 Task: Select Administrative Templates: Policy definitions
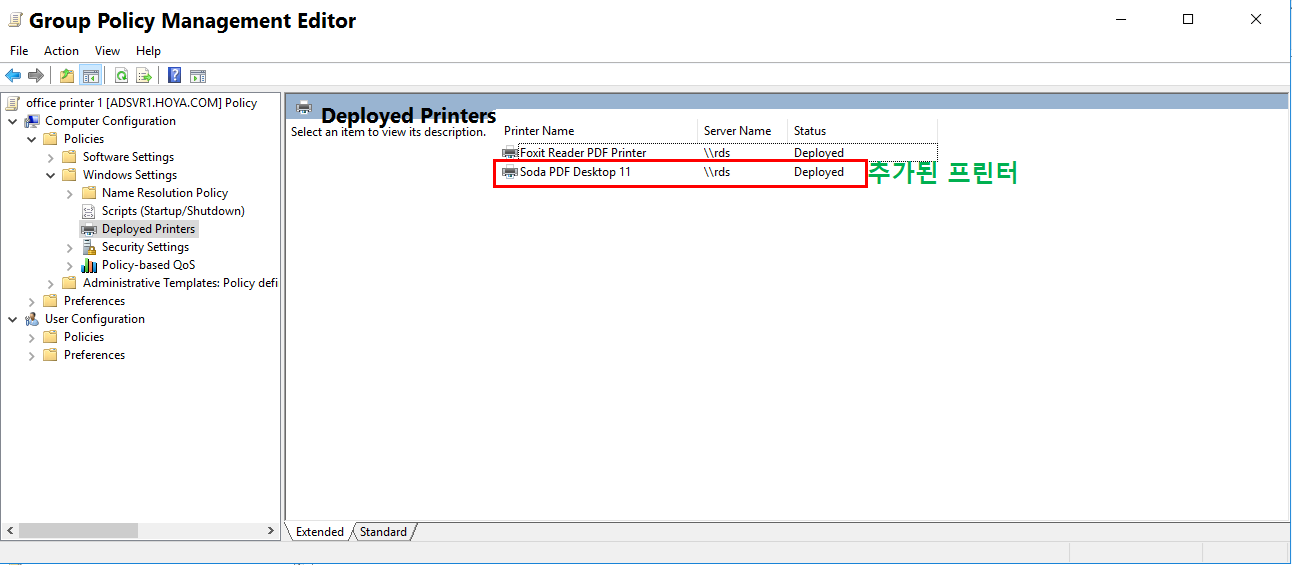pyautogui.click(x=180, y=283)
